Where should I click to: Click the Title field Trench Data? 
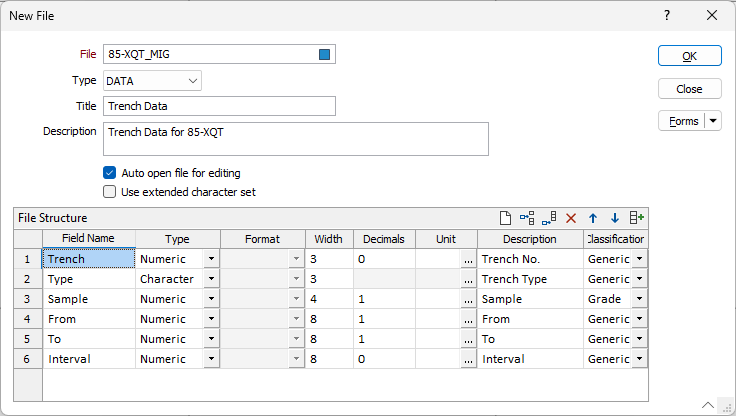(x=219, y=106)
